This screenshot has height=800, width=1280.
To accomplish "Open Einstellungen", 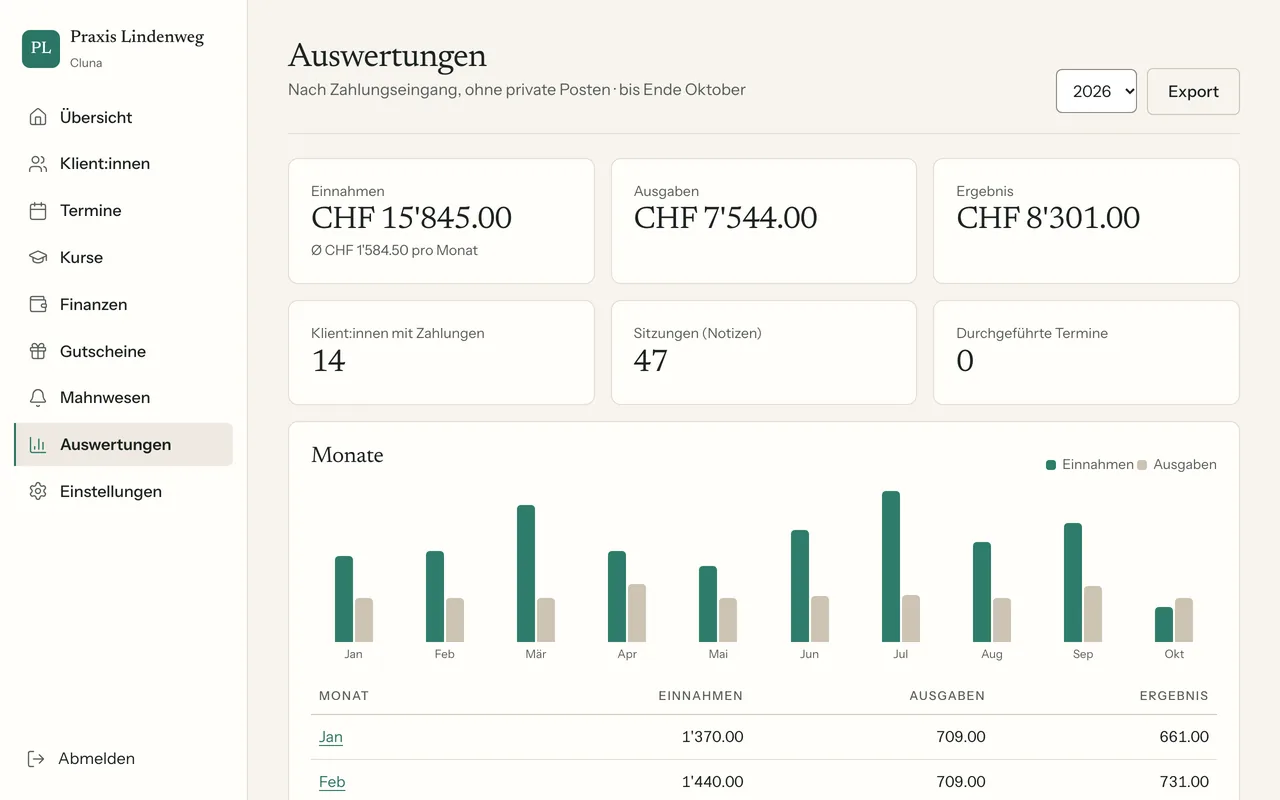I will click(x=124, y=491).
